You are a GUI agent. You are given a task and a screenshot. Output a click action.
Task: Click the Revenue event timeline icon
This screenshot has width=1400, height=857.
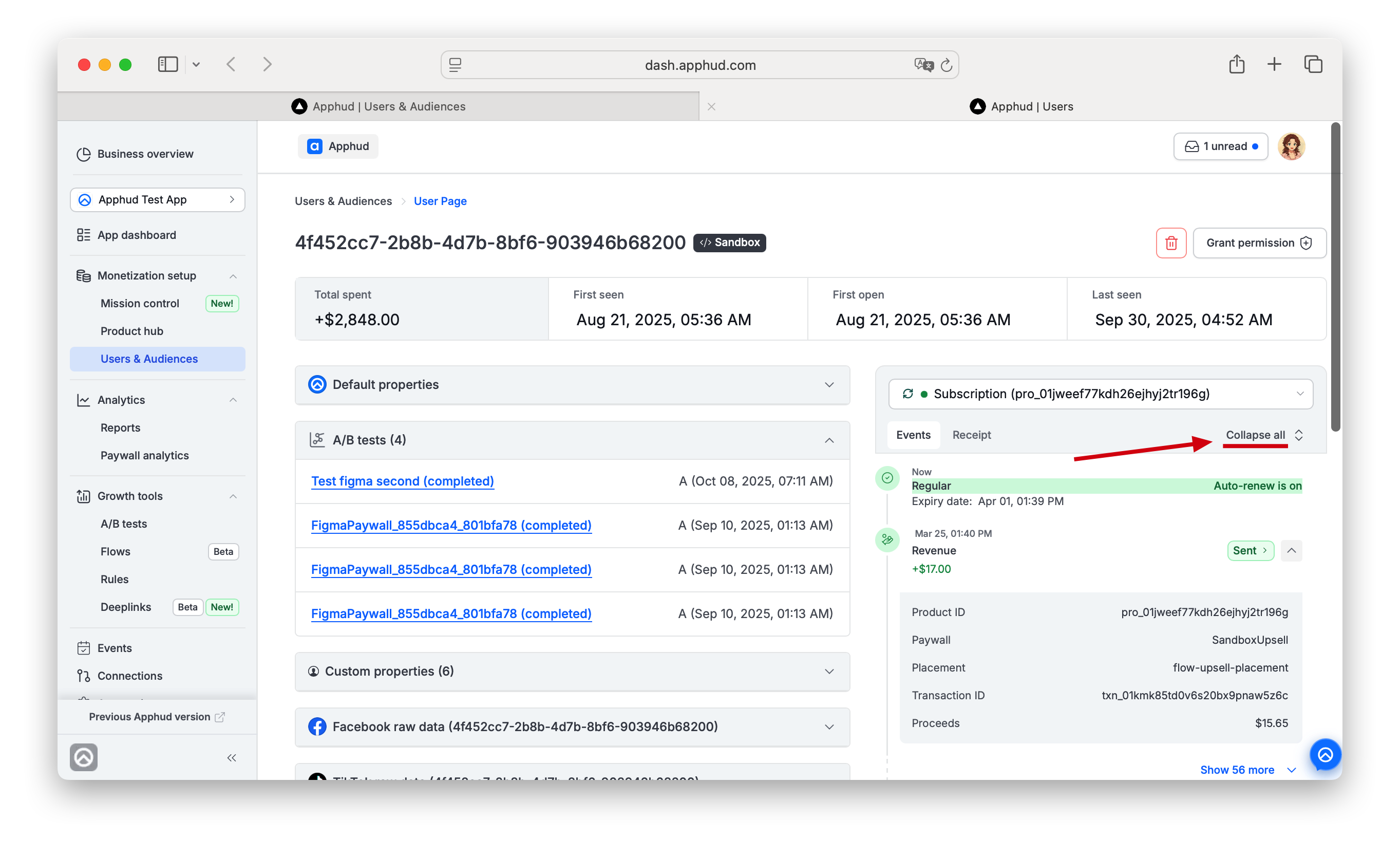coord(887,539)
